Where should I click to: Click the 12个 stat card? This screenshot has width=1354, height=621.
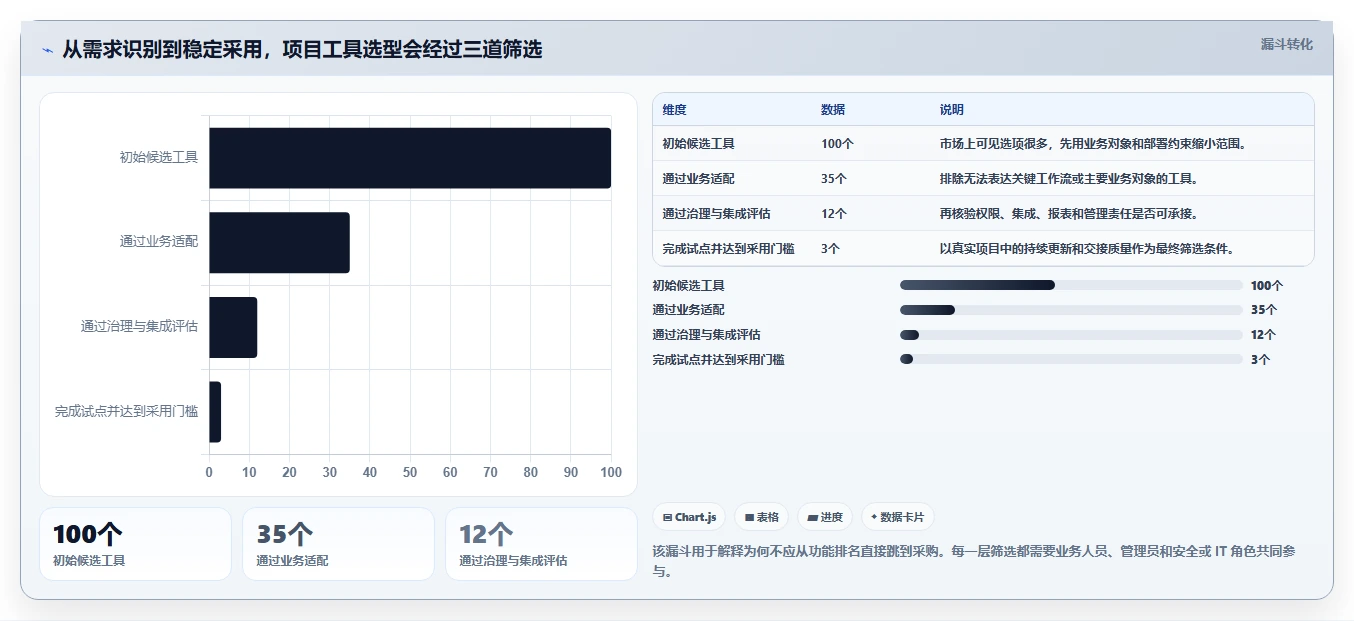click(541, 544)
